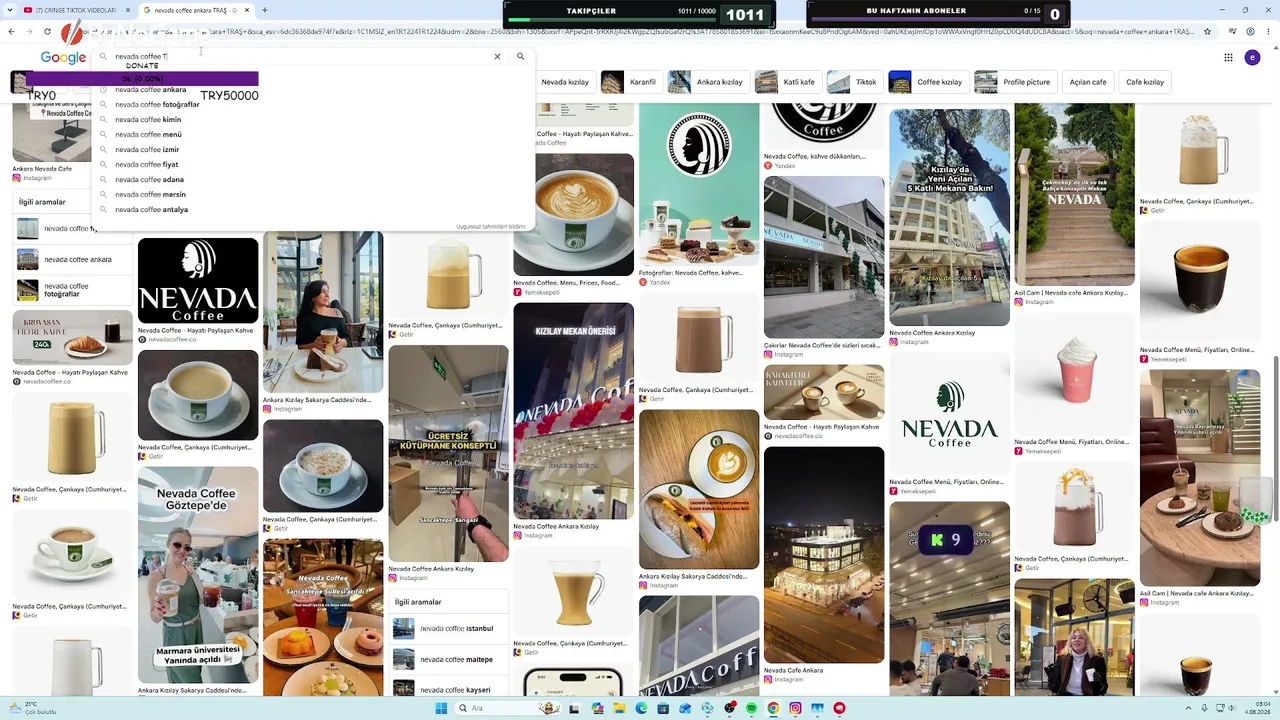Submit search with the magnifier button
Viewport: 1280px width, 720px height.
tap(520, 57)
